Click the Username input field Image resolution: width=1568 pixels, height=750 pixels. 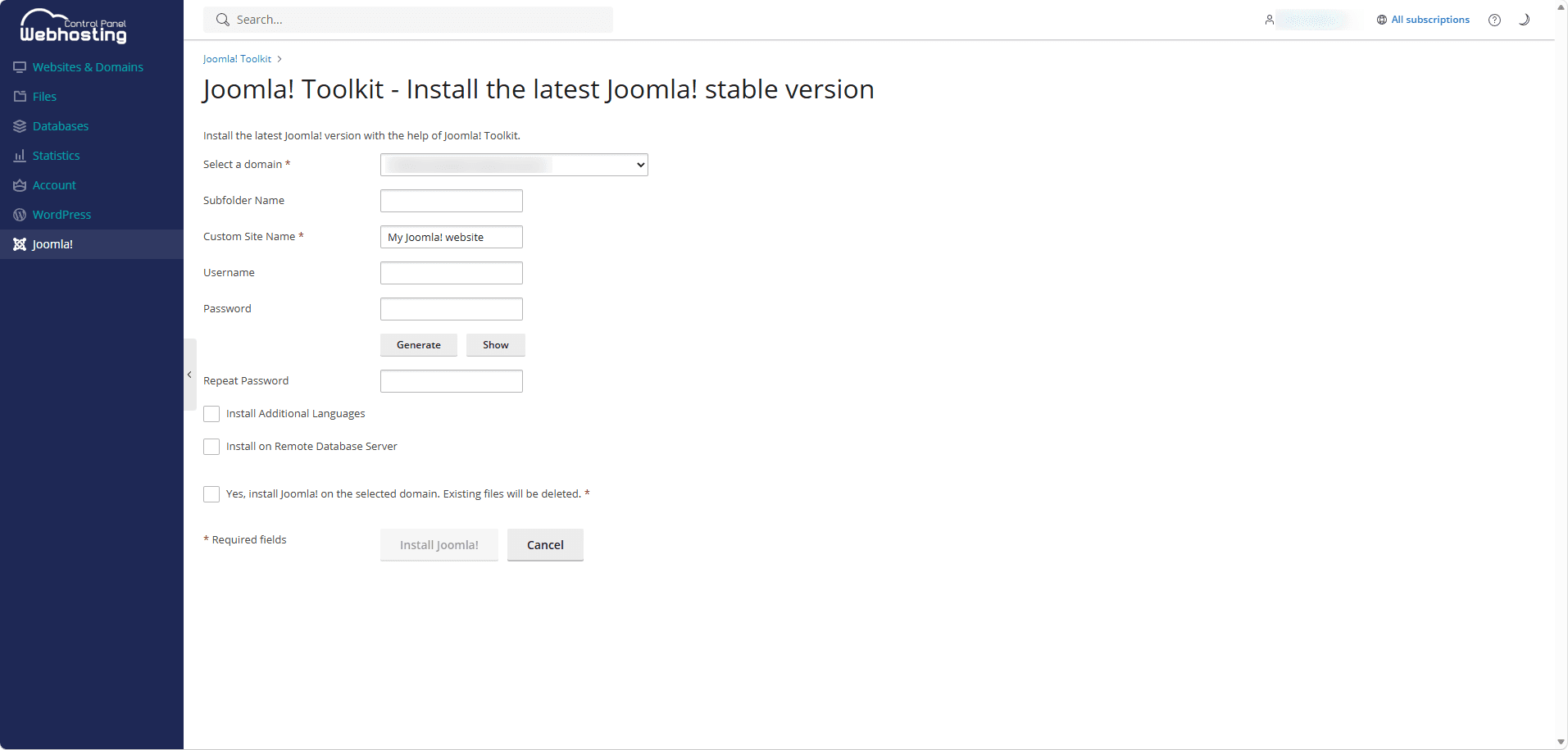coord(452,273)
